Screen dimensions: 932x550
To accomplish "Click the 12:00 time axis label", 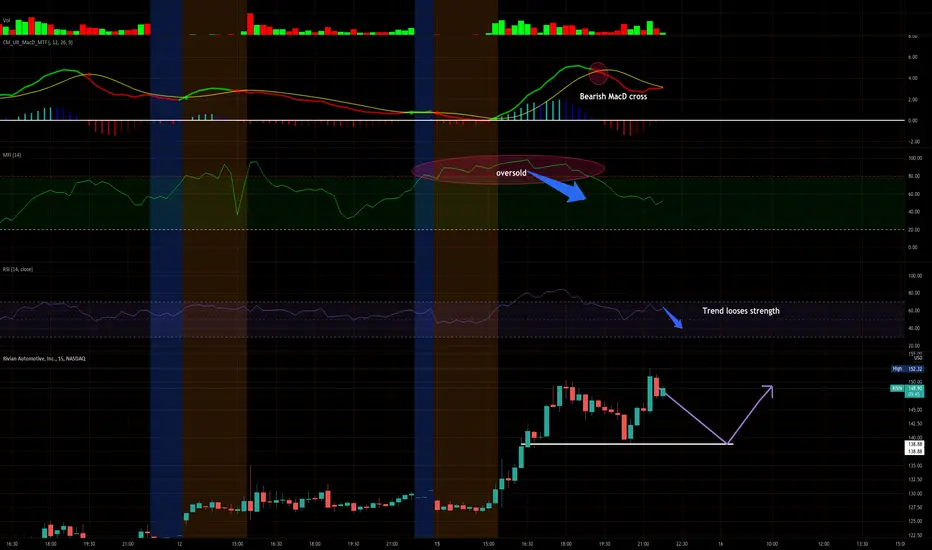I will click(x=823, y=544).
